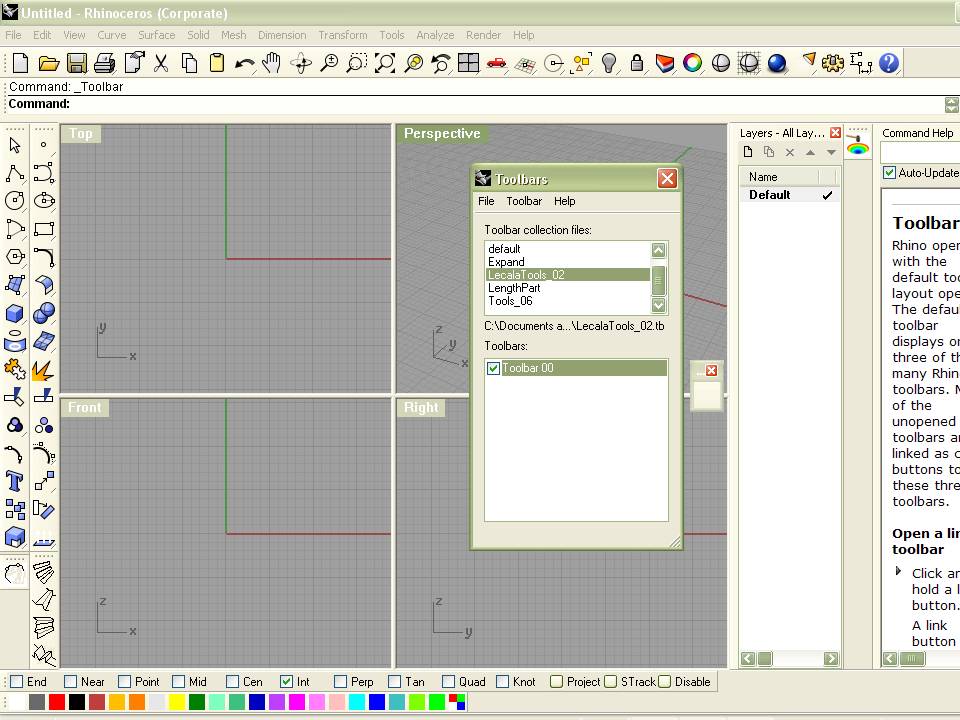Viewport: 960px width, 720px height.
Task: Open the Toolbar menu in Toolbars dialog
Action: pos(524,201)
